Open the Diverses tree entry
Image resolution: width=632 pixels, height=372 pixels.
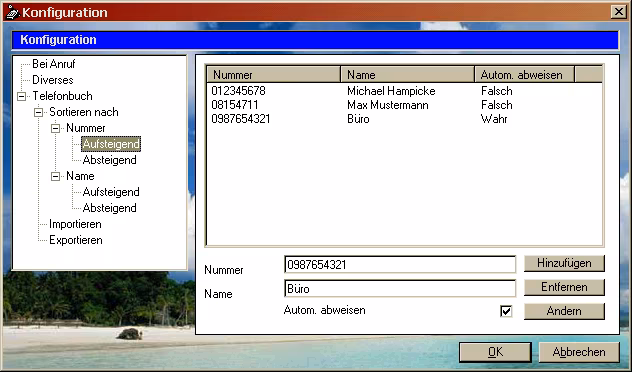pyautogui.click(x=53, y=80)
